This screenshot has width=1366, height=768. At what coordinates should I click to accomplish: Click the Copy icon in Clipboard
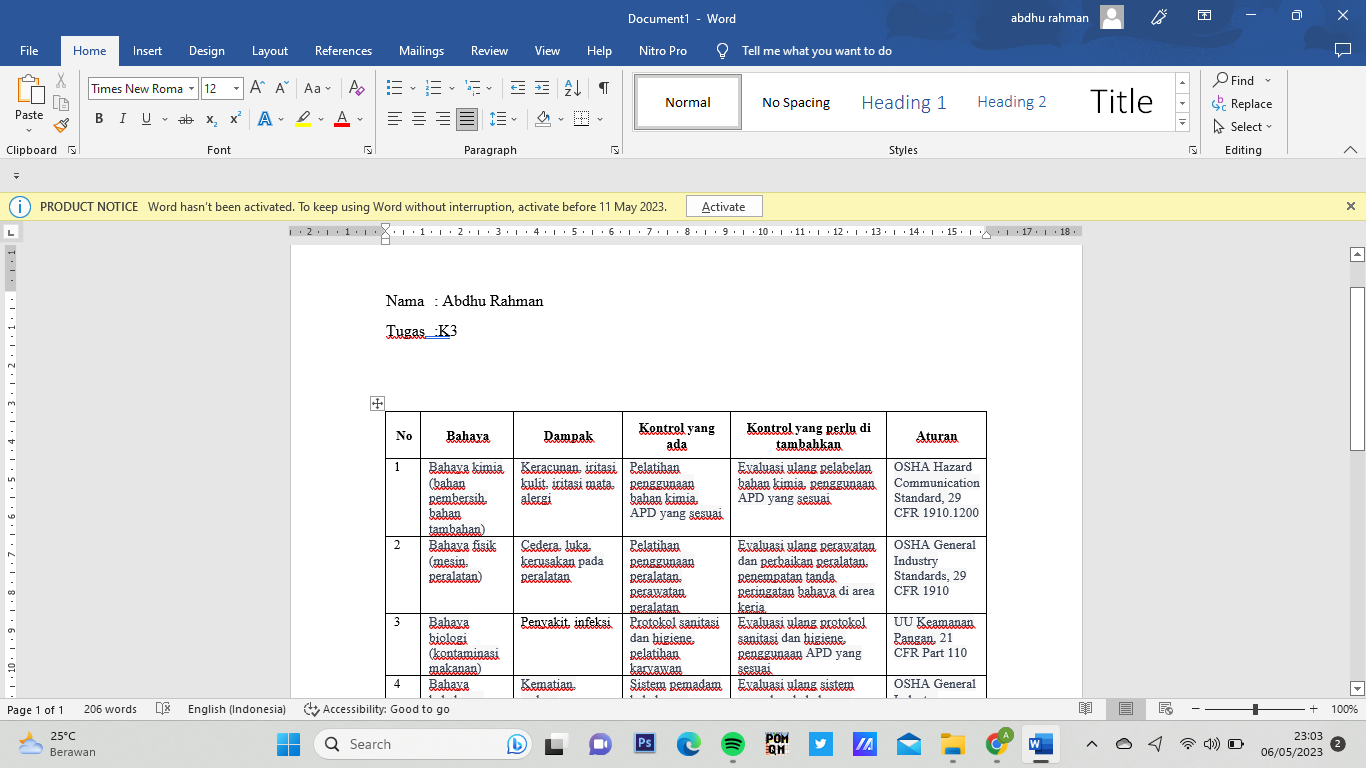pos(61,103)
